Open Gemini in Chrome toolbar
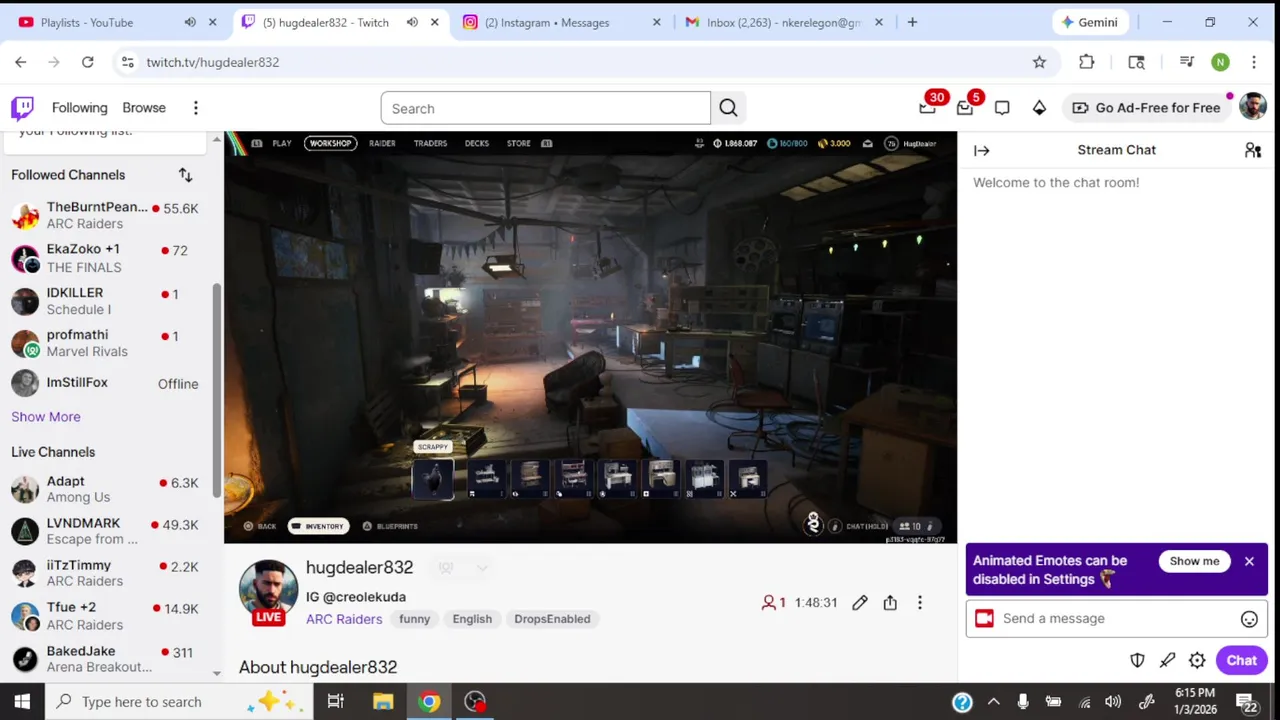 1089,22
